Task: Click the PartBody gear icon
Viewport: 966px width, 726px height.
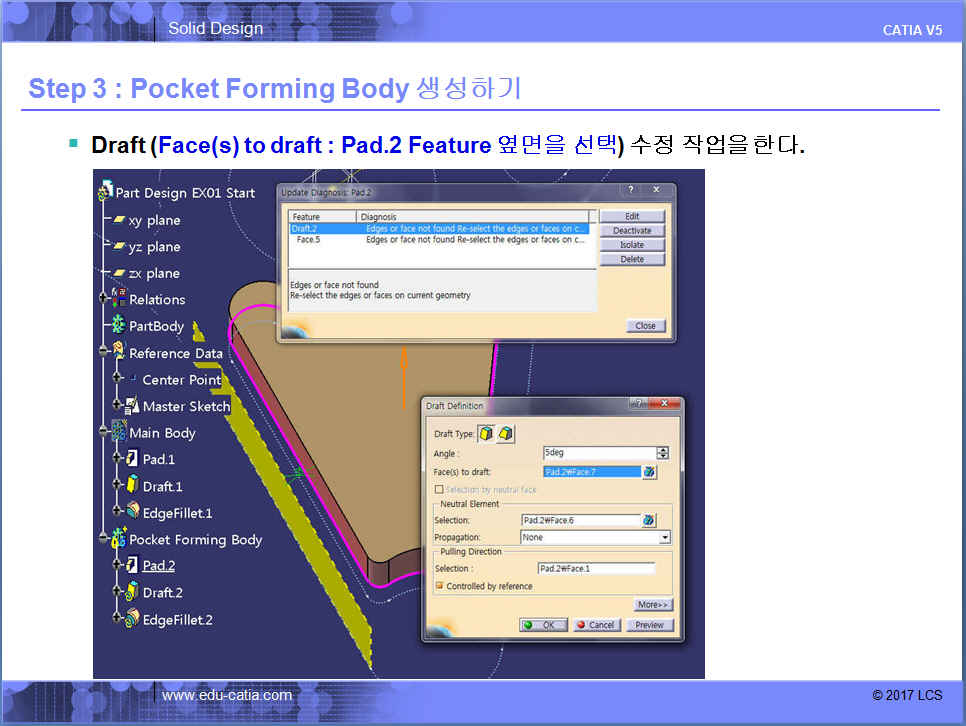Action: coord(118,326)
